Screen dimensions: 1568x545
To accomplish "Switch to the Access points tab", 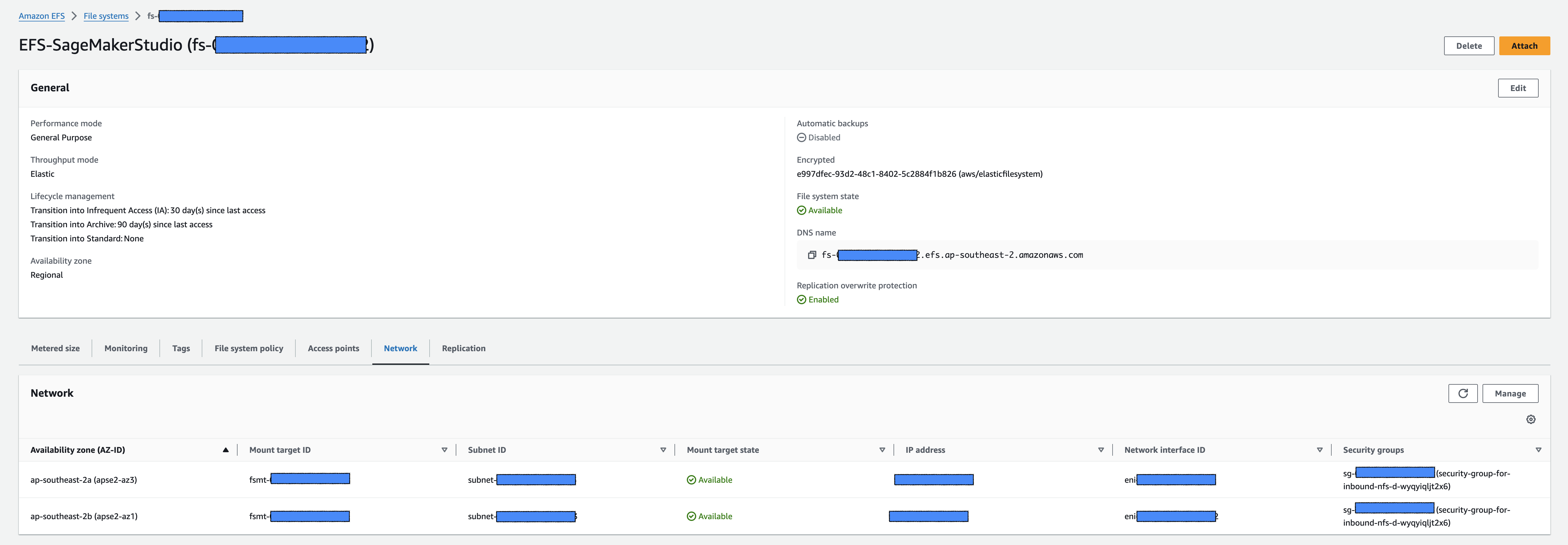I will coord(333,348).
